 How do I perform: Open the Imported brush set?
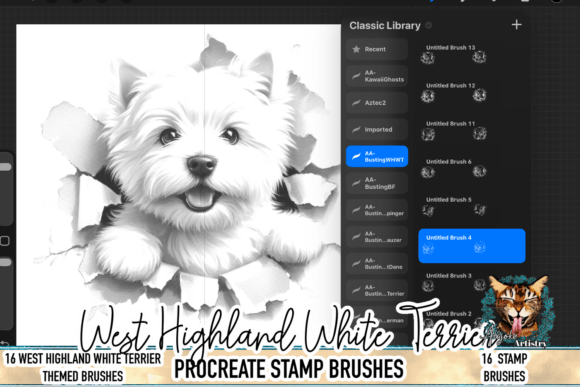[x=377, y=129]
